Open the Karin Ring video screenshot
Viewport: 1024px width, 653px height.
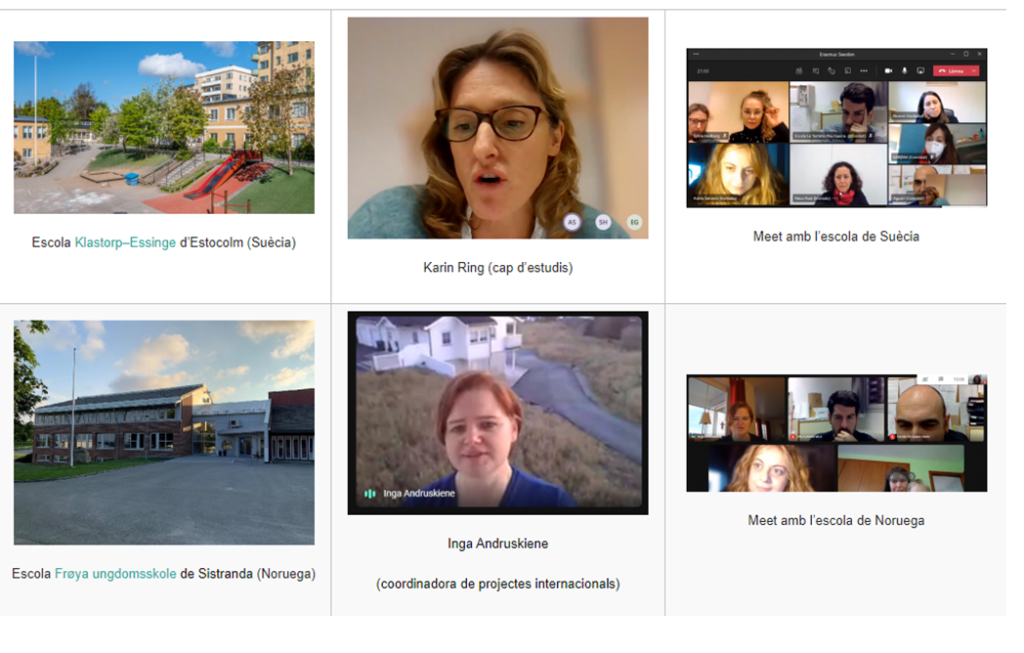497,128
